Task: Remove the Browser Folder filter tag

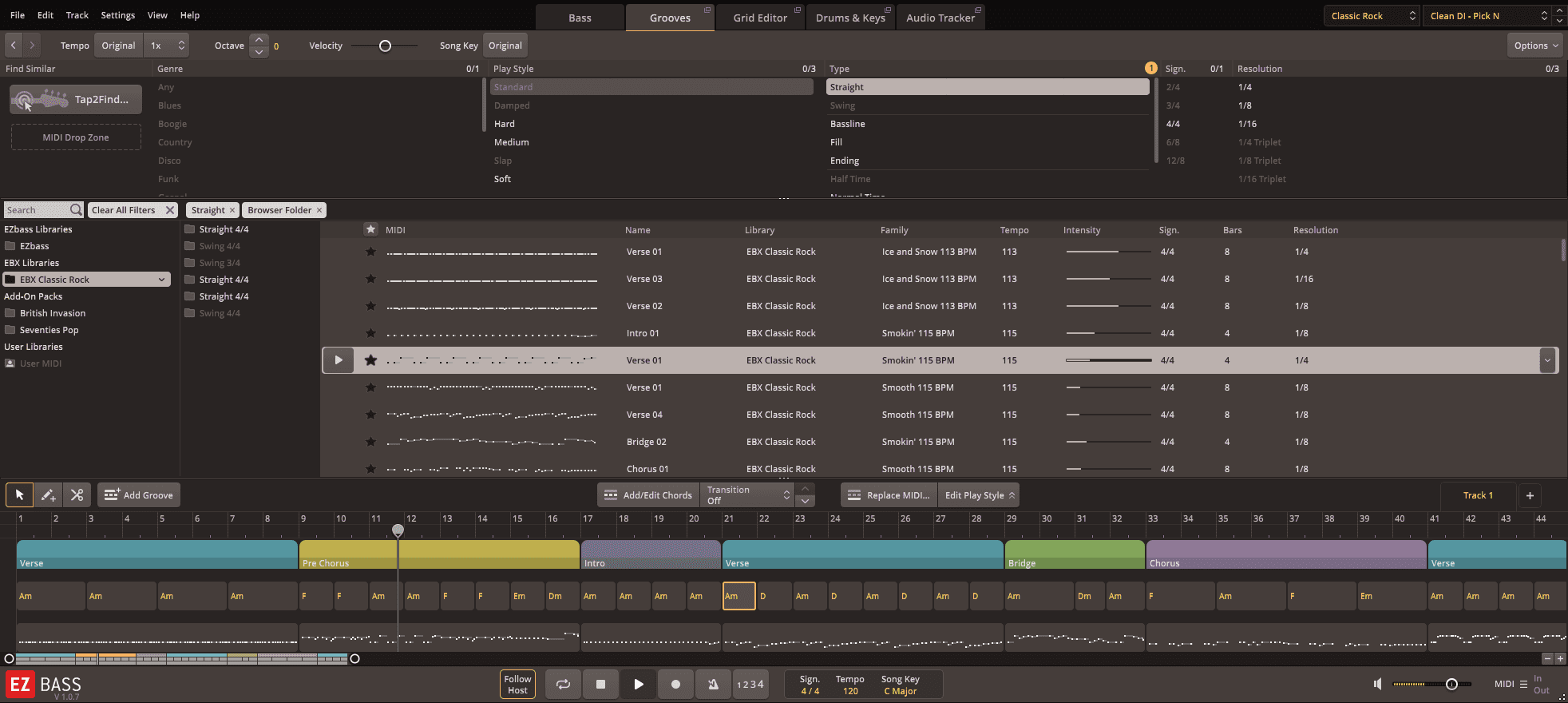Action: tap(319, 210)
